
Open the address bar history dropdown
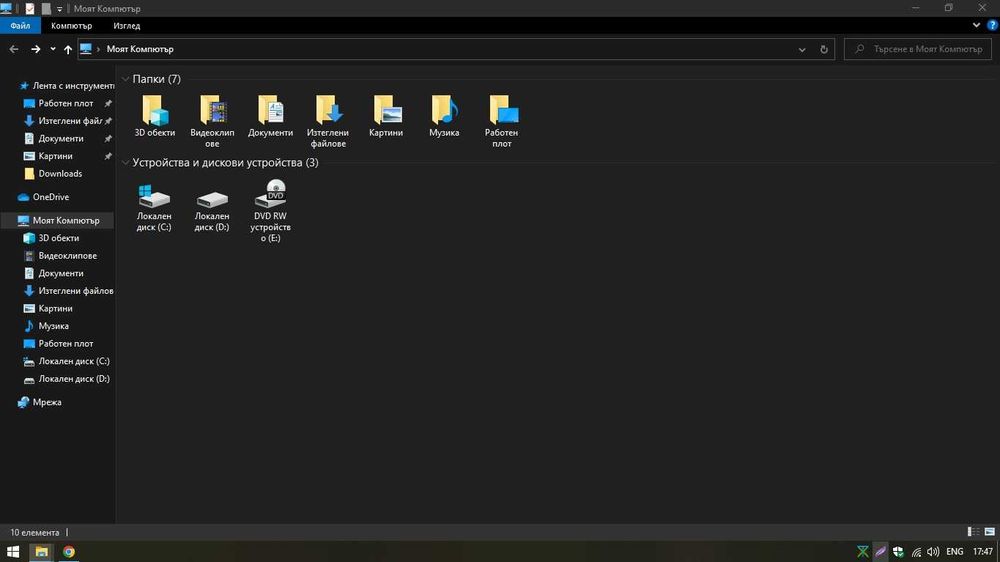tap(802, 49)
